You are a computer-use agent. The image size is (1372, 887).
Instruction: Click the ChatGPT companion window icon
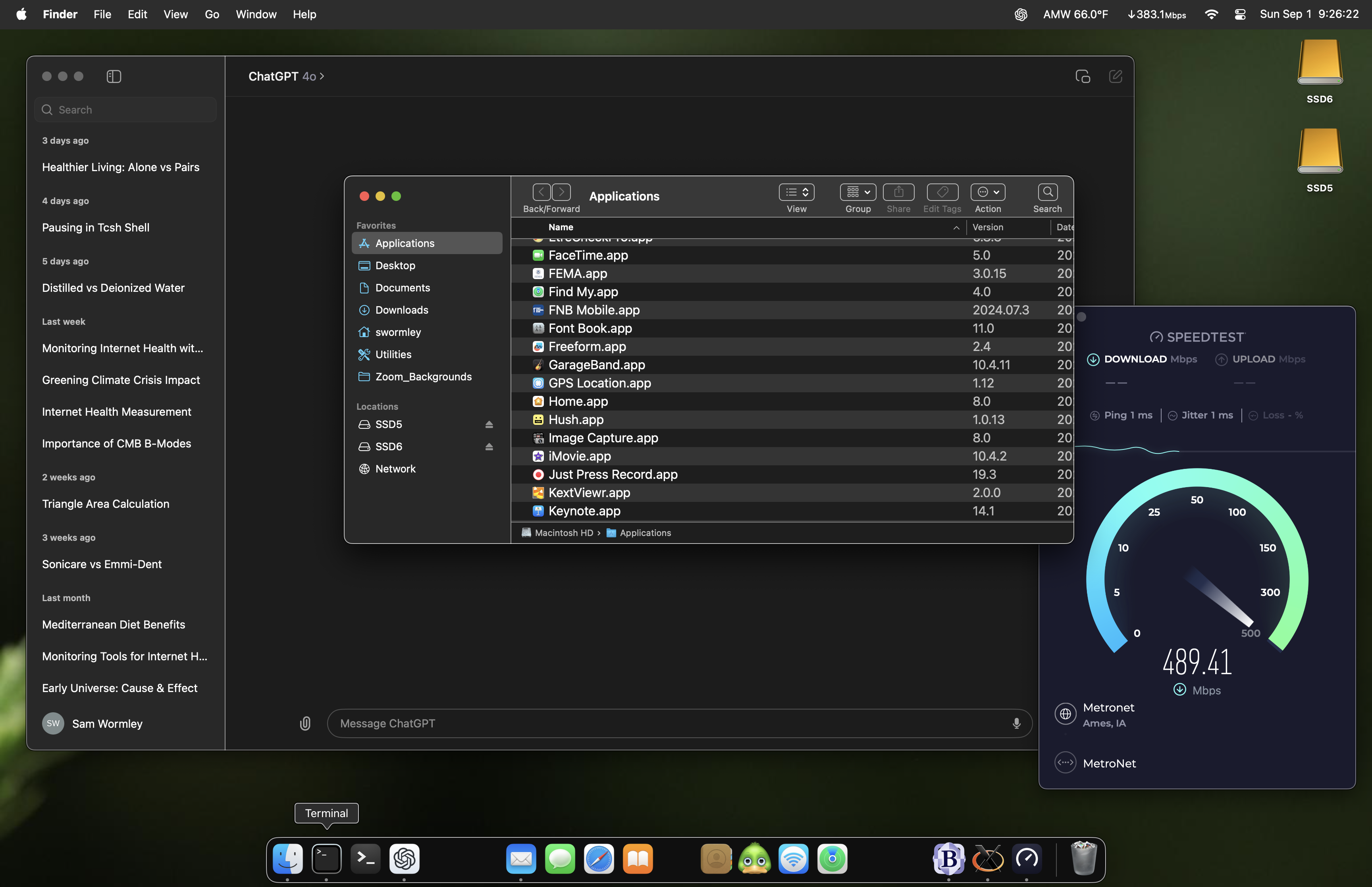[1083, 76]
